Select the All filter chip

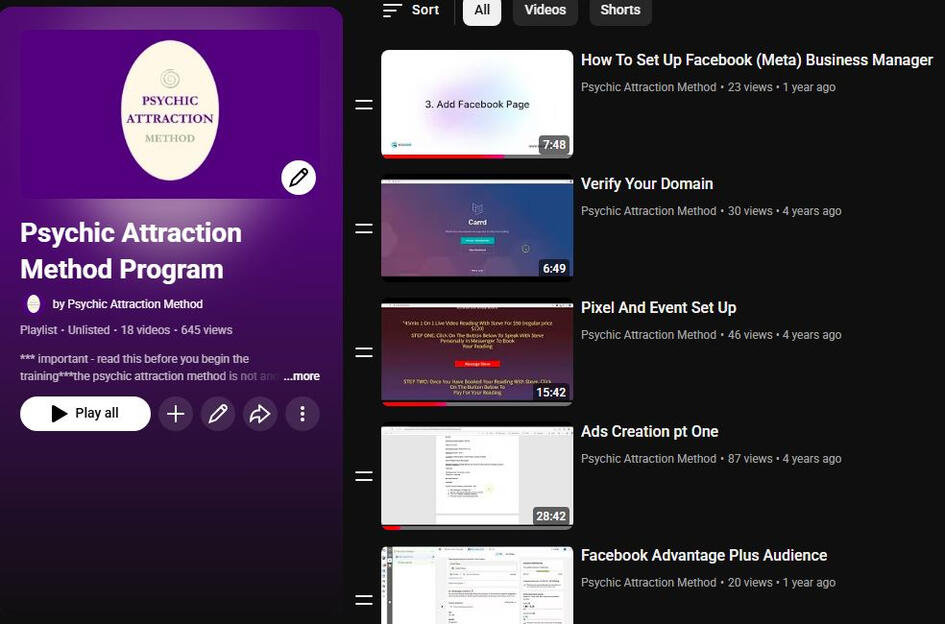pyautogui.click(x=482, y=10)
